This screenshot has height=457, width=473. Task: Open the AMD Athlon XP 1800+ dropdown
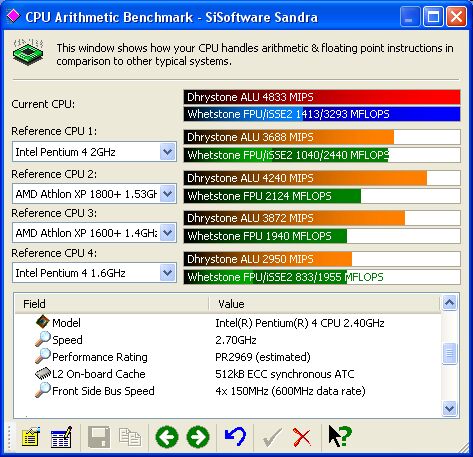pos(168,194)
